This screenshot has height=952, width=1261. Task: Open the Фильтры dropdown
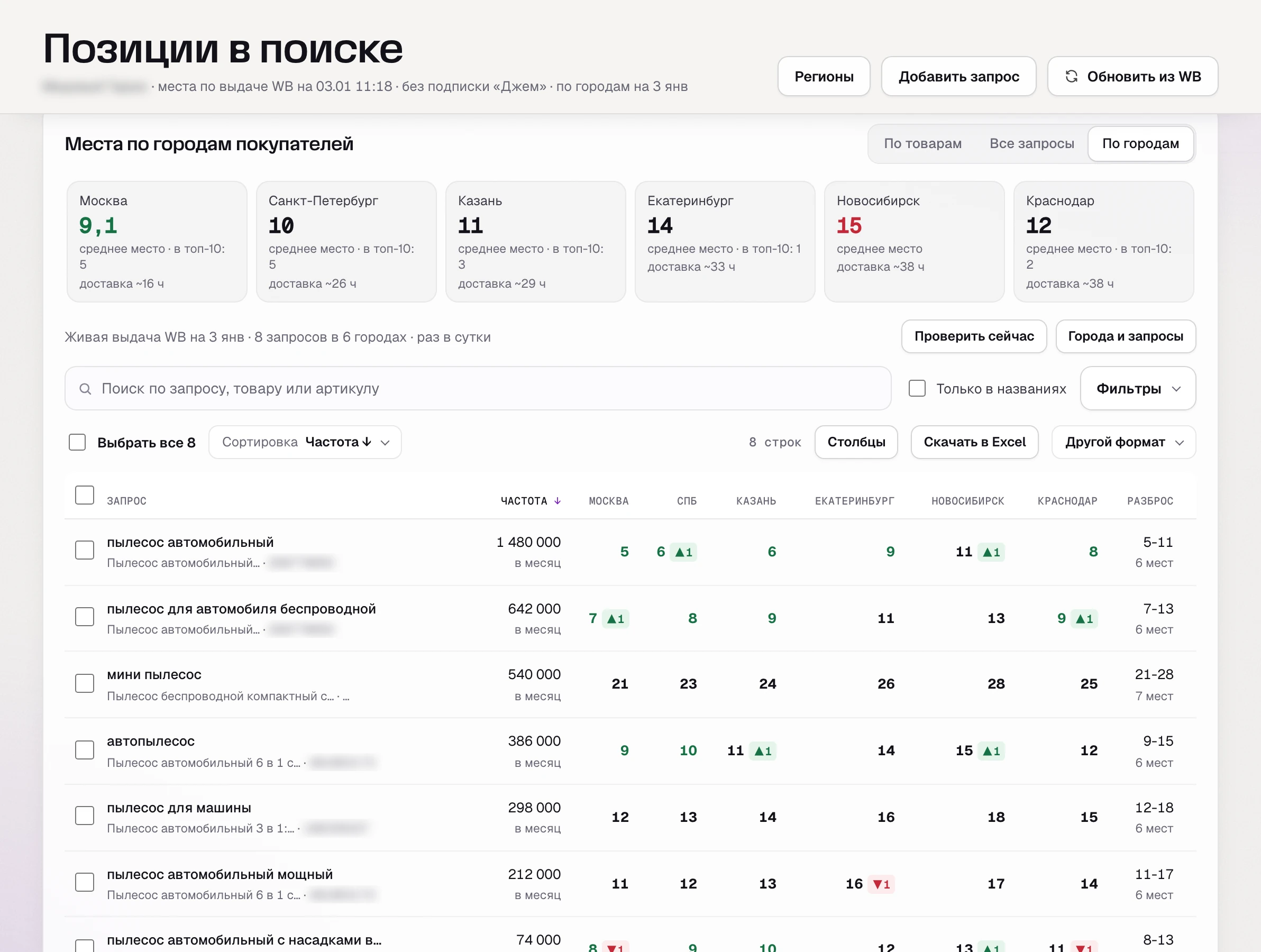click(x=1137, y=388)
